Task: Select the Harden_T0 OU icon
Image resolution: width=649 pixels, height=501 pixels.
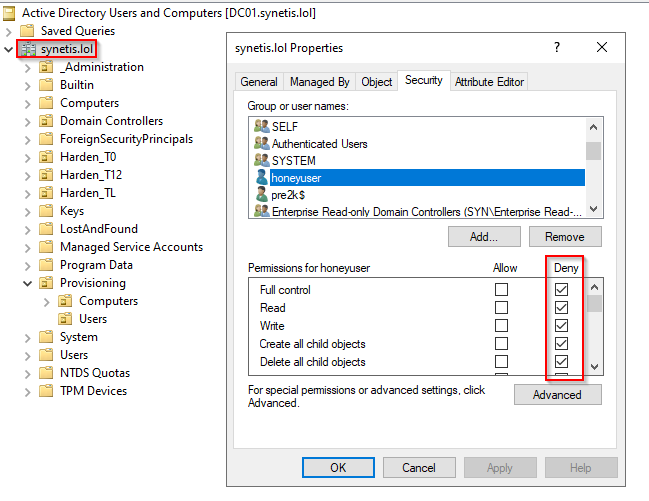Action: point(46,157)
